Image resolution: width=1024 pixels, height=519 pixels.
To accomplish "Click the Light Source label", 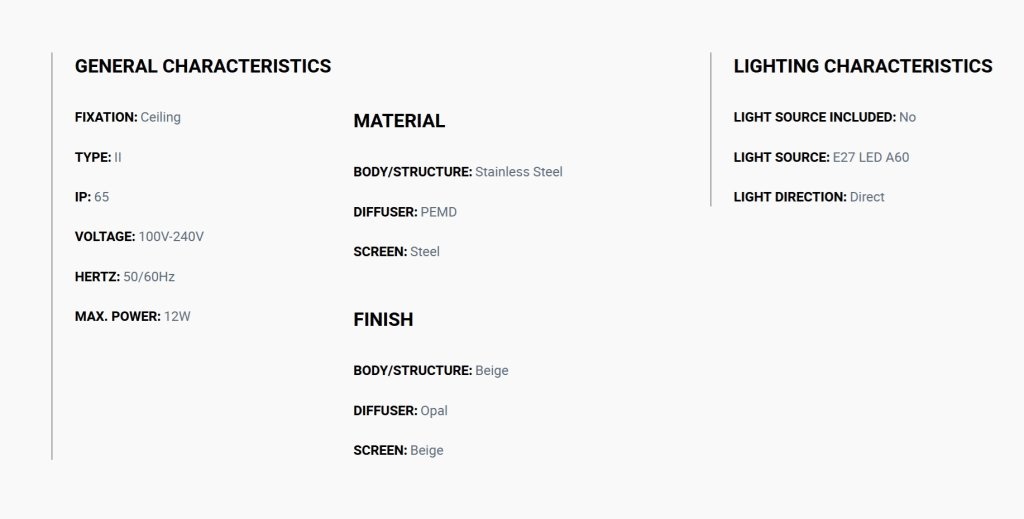I will coord(781,157).
